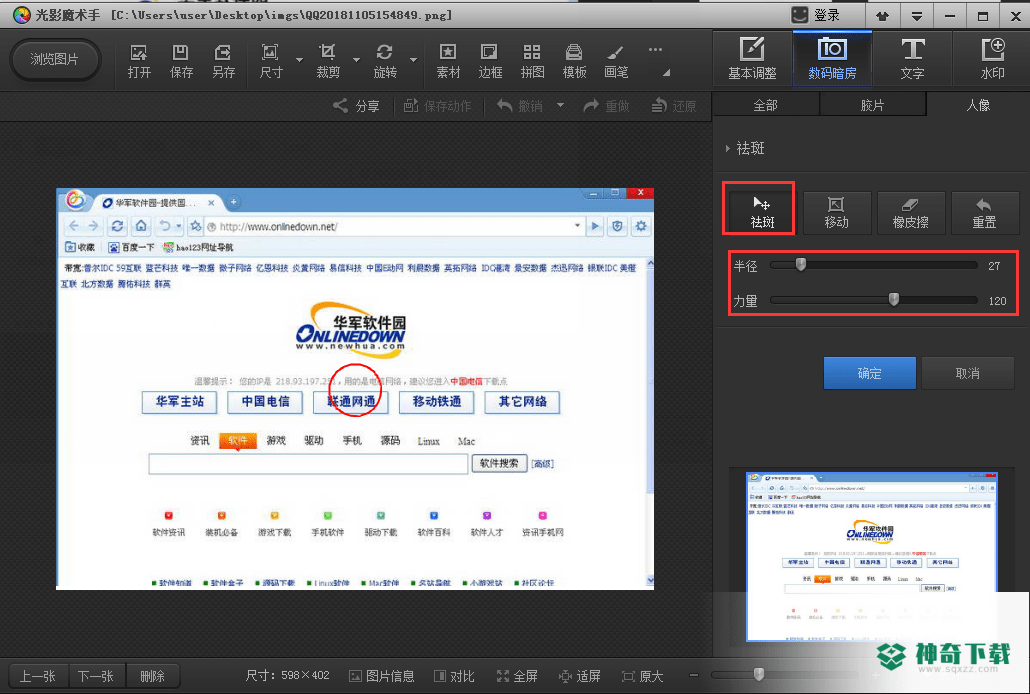Switch to the 基本调整 tab
The width and height of the screenshot is (1030, 694).
(x=752, y=58)
